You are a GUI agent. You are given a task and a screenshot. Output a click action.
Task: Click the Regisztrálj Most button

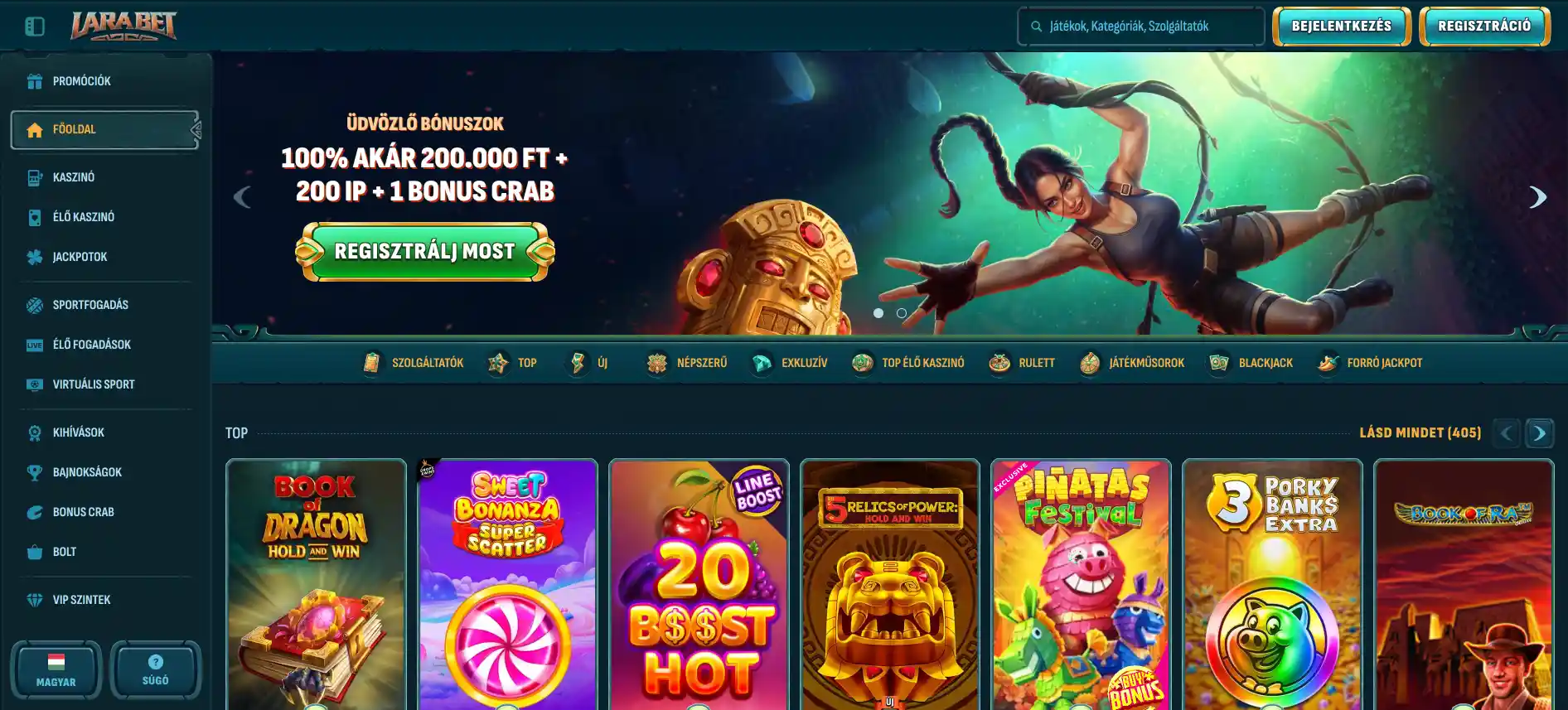tap(425, 251)
